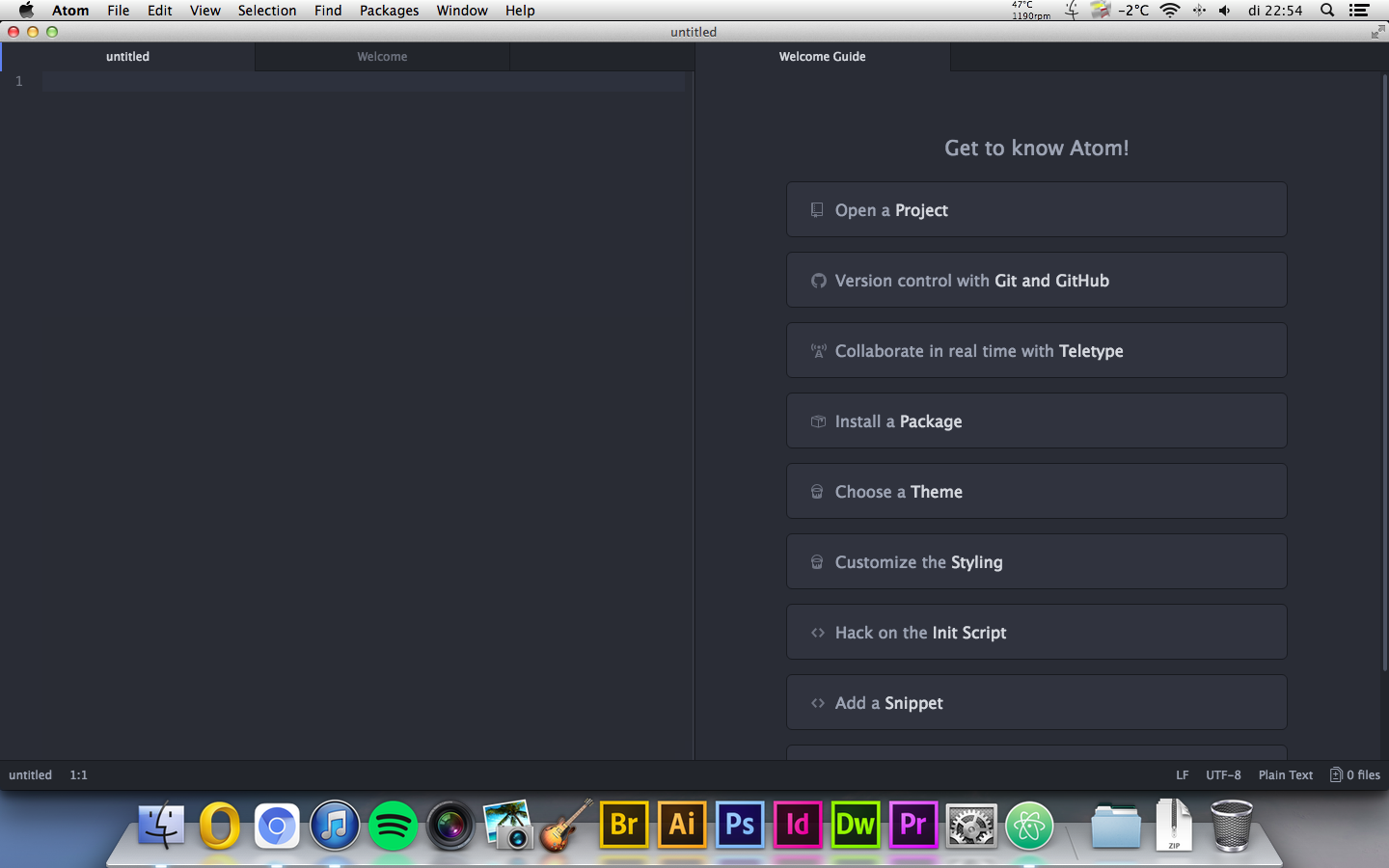This screenshot has width=1389, height=868.
Task: Launch GarageBand guitar icon in the Dock
Action: point(566,826)
